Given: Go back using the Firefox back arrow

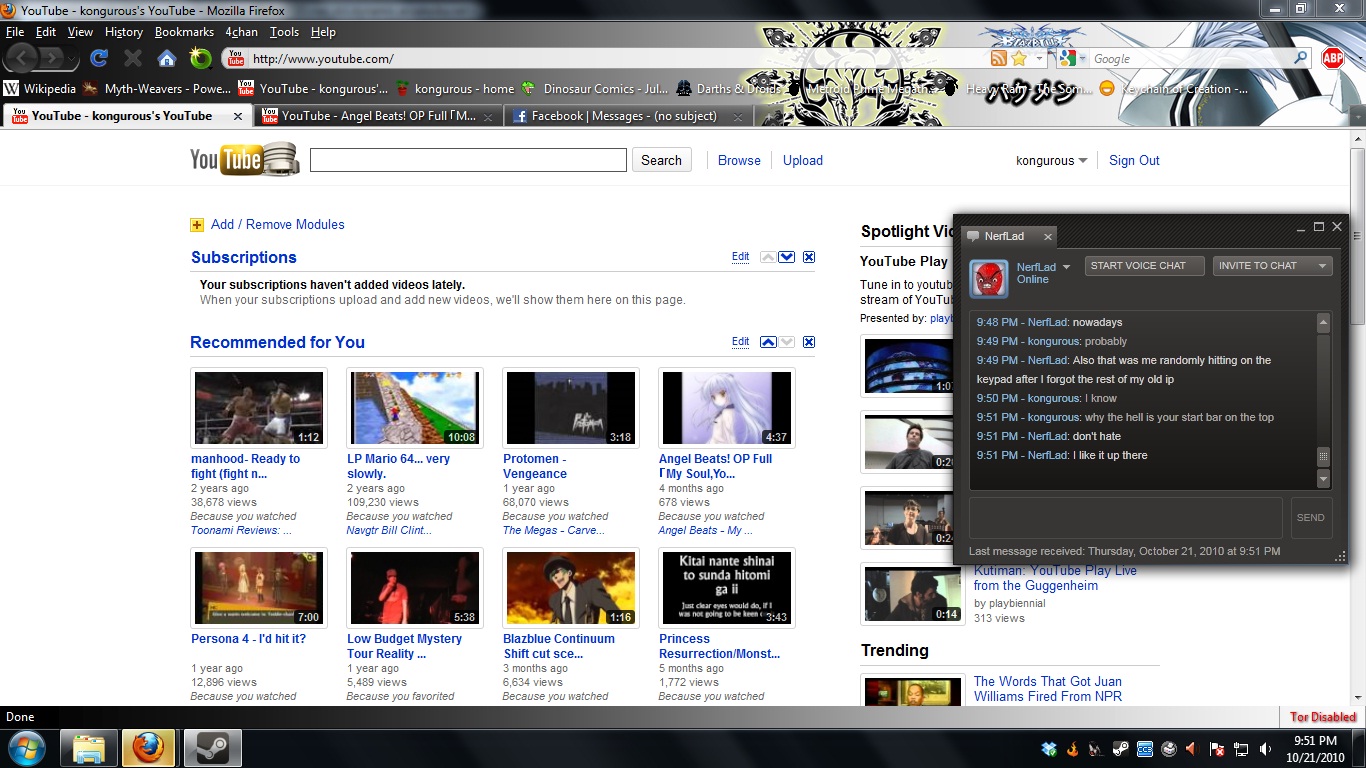Looking at the screenshot, I should coord(23,58).
